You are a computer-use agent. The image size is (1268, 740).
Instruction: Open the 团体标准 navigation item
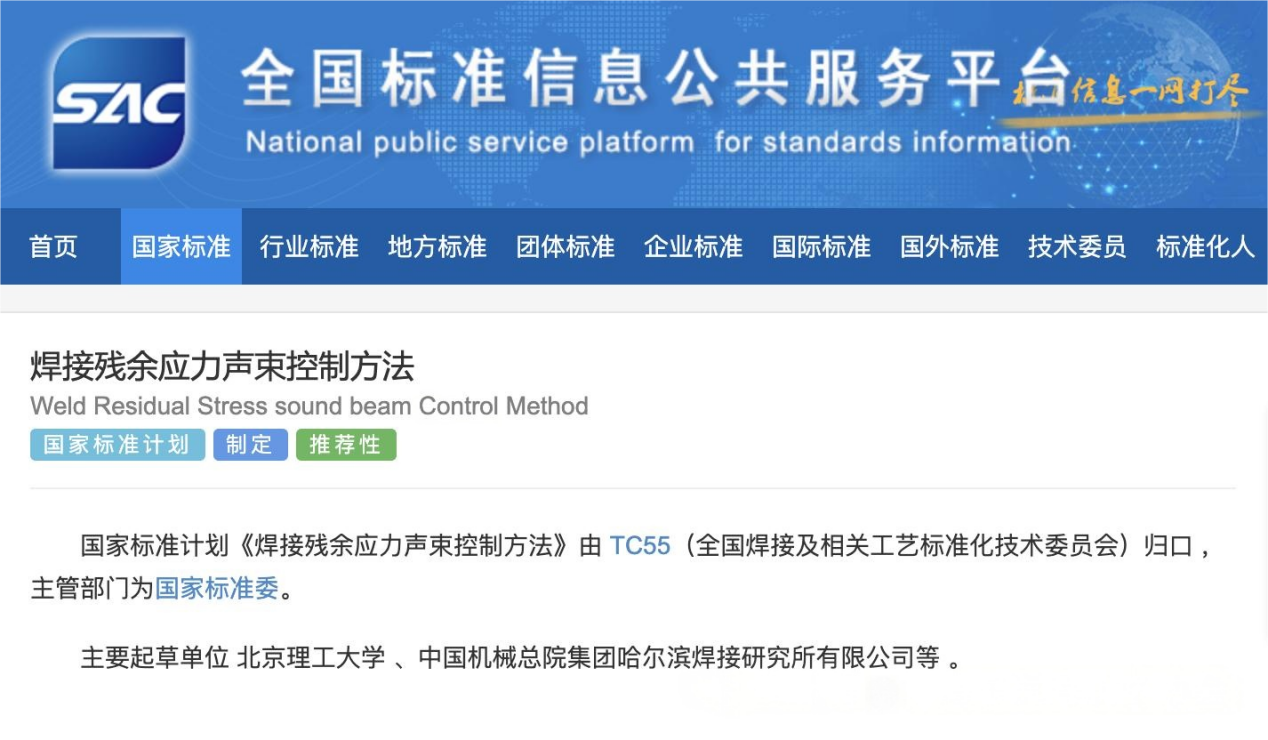[565, 247]
